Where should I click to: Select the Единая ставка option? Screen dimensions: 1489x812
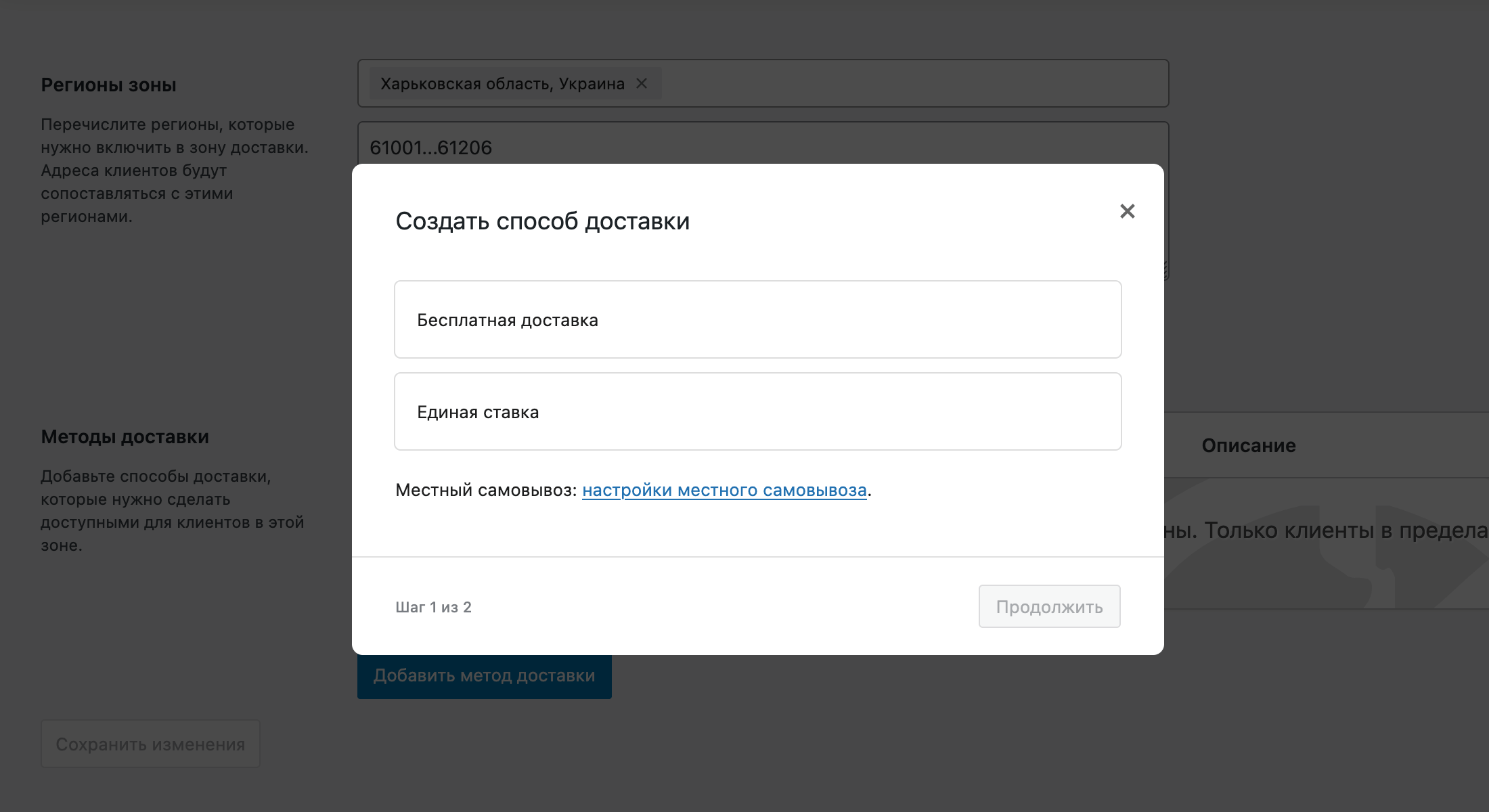757,411
